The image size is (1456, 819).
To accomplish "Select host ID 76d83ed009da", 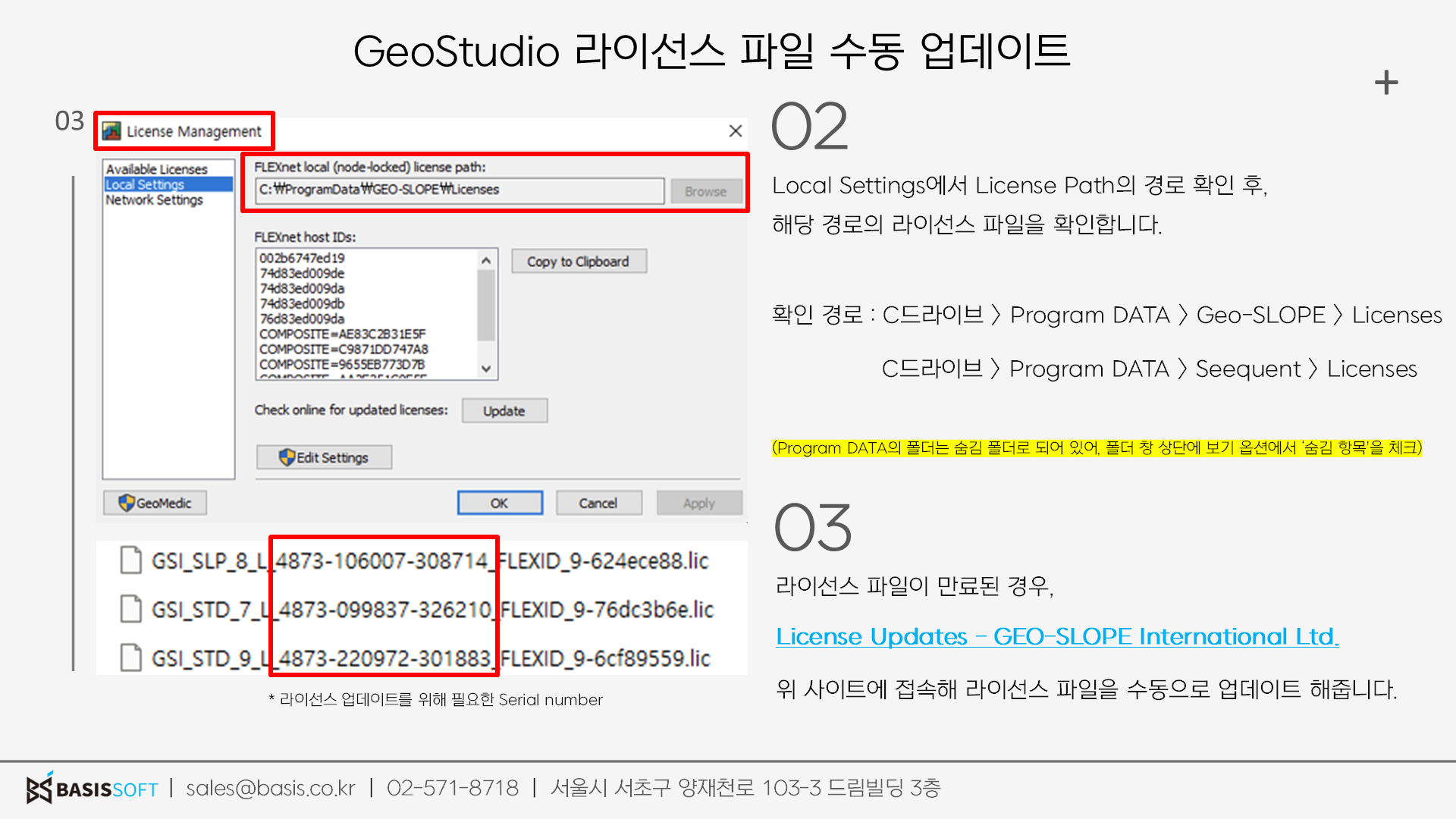I will click(302, 318).
